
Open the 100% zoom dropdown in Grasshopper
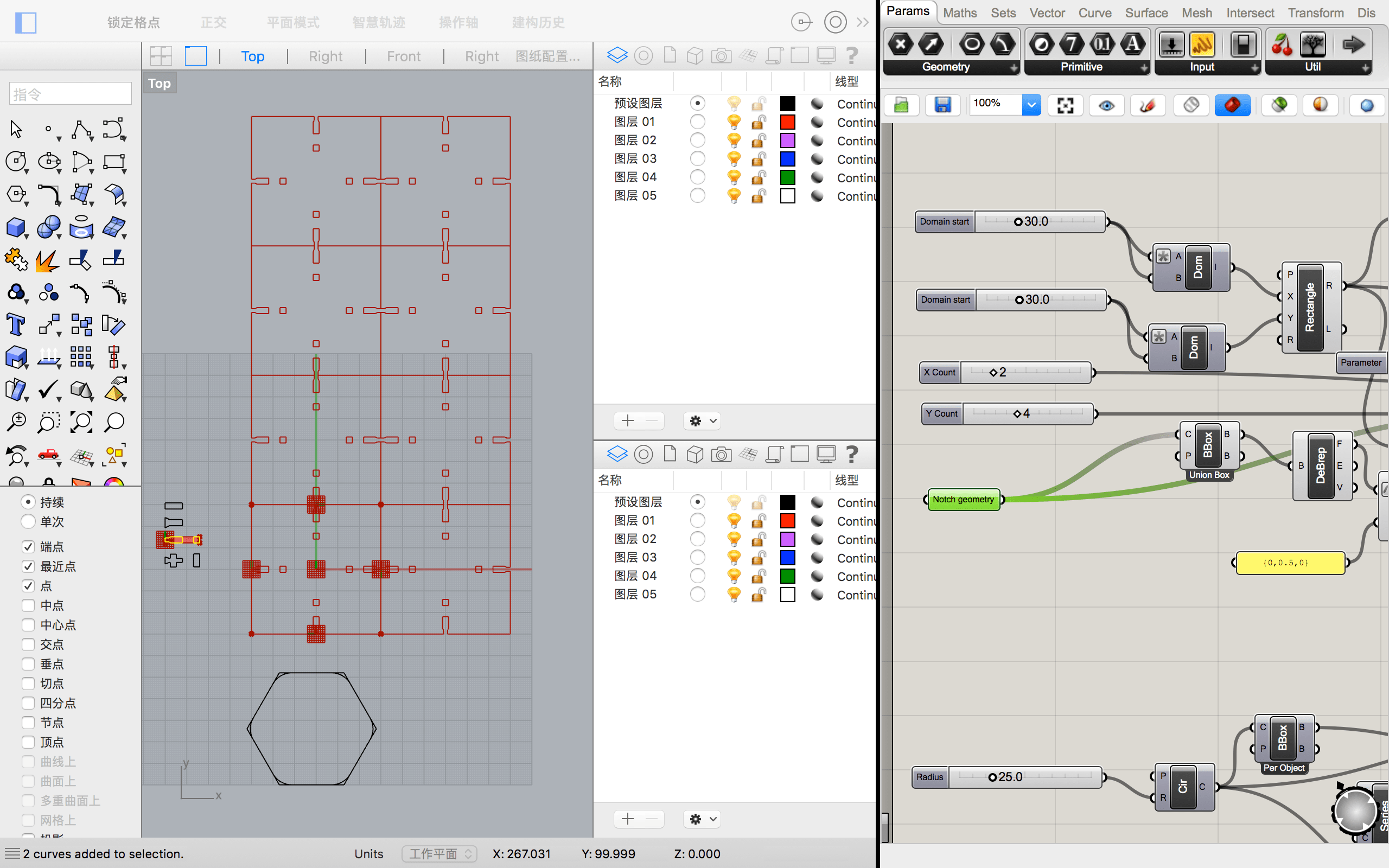(x=1031, y=105)
